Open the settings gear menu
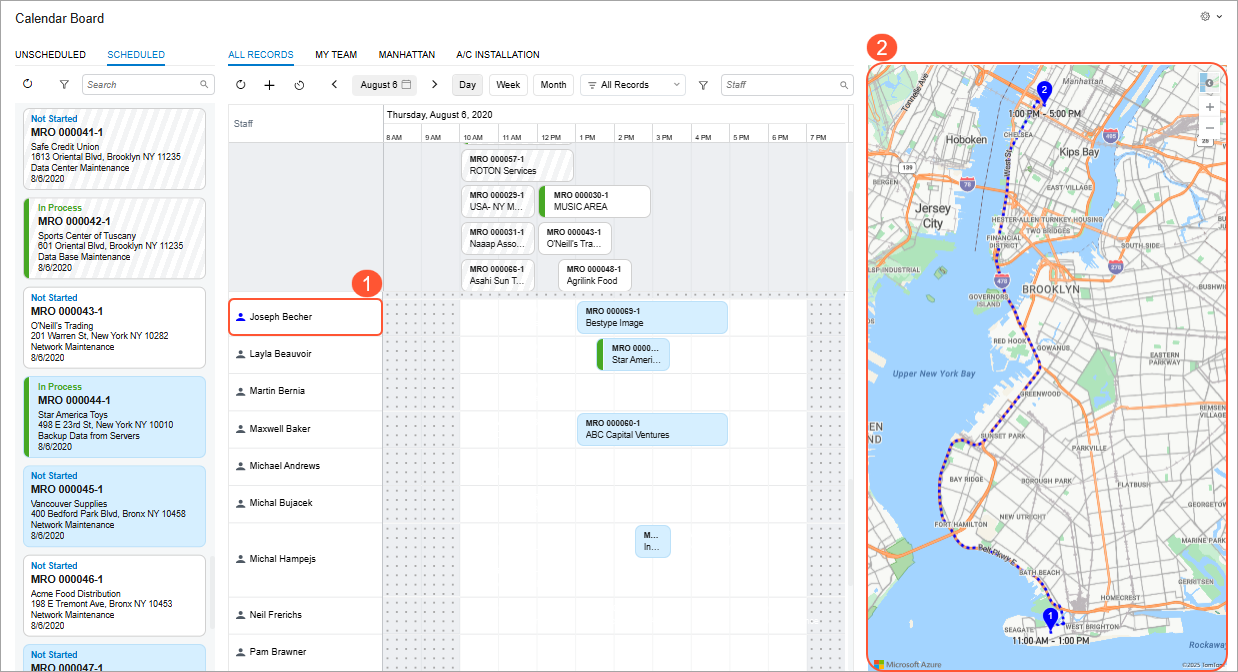 point(1210,17)
